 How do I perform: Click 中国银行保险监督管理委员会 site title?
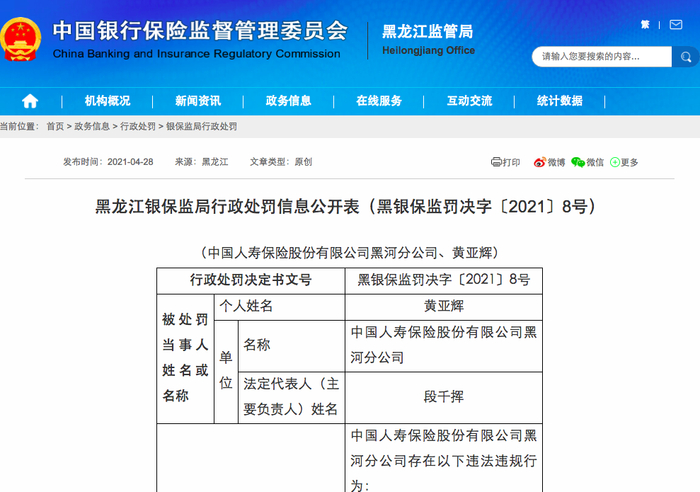click(200, 31)
